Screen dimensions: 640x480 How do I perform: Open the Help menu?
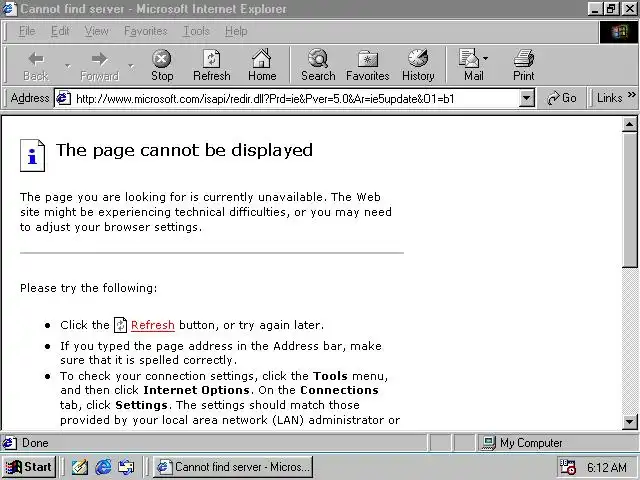[x=236, y=31]
